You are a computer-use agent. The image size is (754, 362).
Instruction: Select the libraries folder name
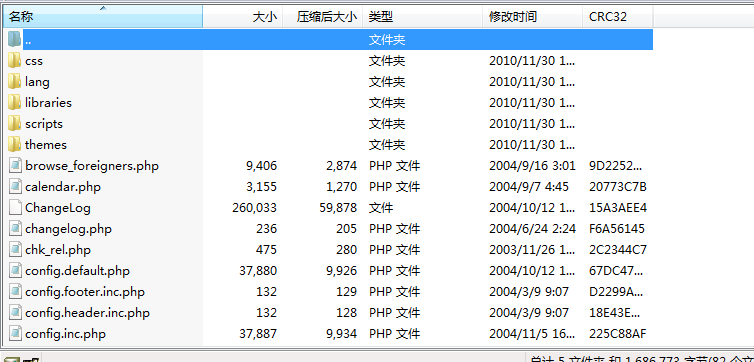click(48, 103)
